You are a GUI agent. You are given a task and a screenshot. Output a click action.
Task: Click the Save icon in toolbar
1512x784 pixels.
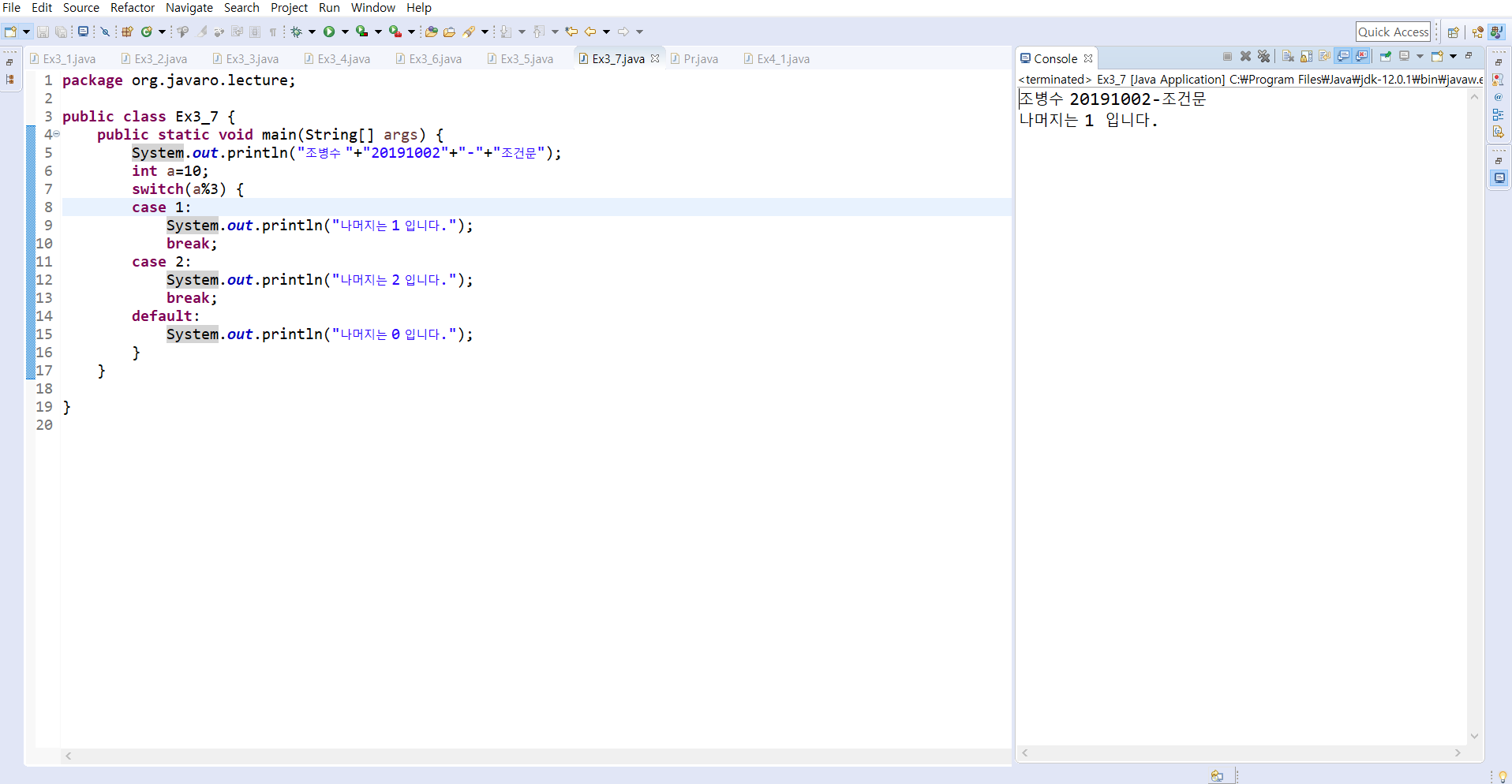(x=43, y=32)
